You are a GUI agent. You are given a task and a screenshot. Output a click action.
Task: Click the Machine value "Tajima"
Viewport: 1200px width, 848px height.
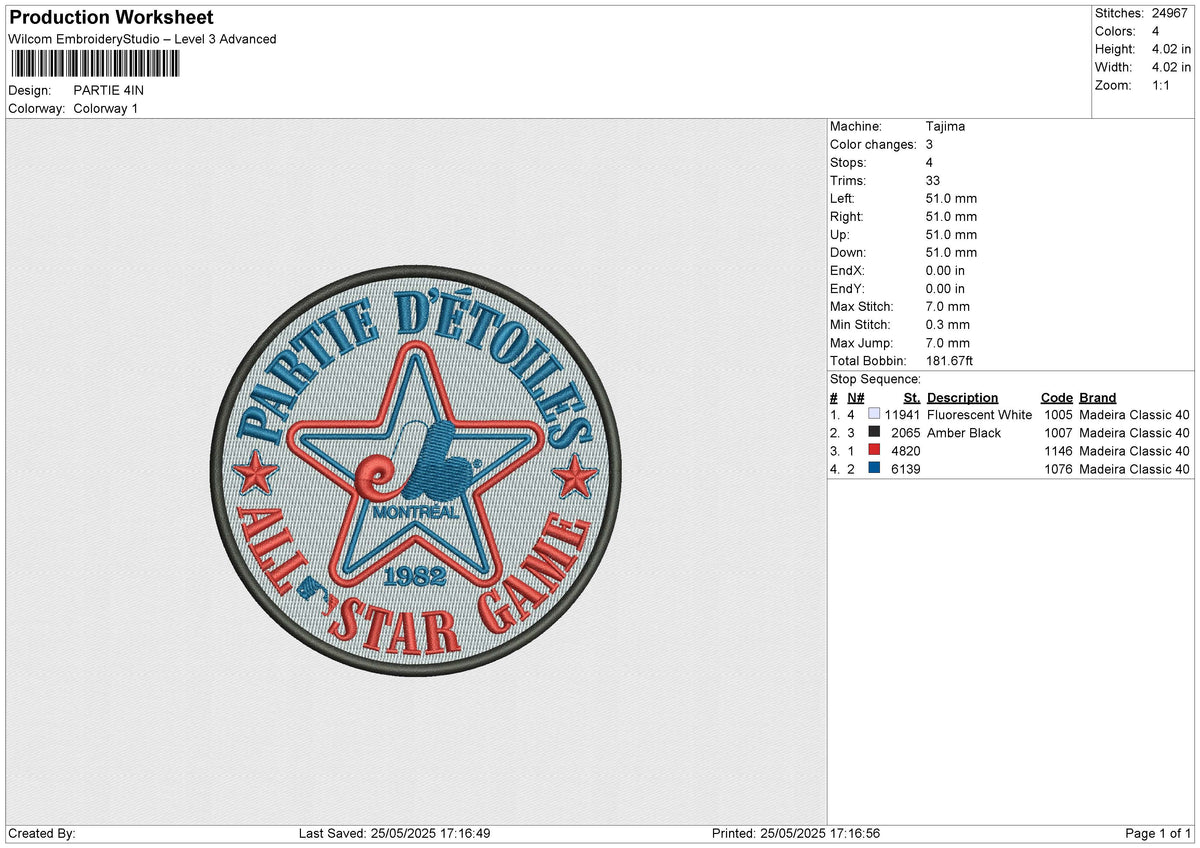click(x=945, y=127)
